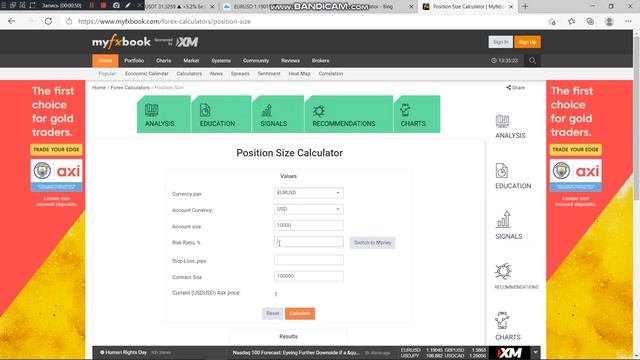Open Correlation submenu link
640x360 pixels.
(x=331, y=74)
